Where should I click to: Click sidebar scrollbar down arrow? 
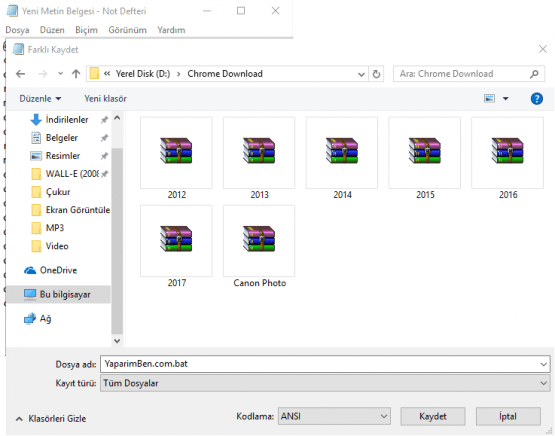(117, 341)
